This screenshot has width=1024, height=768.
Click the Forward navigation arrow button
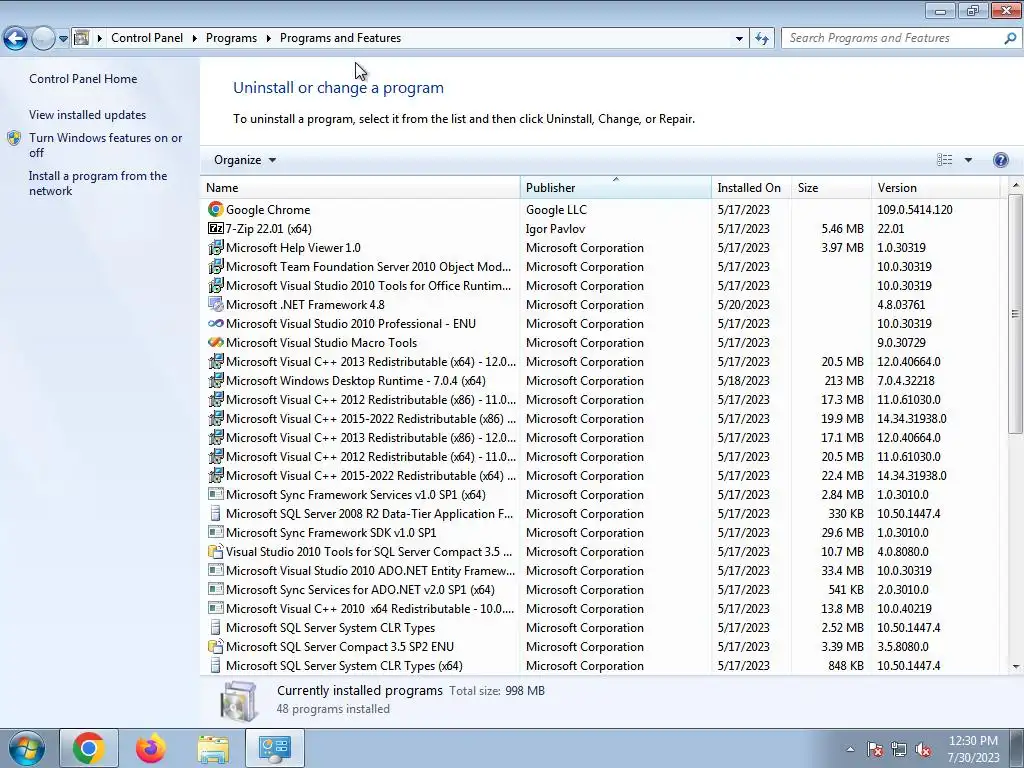tap(43, 39)
